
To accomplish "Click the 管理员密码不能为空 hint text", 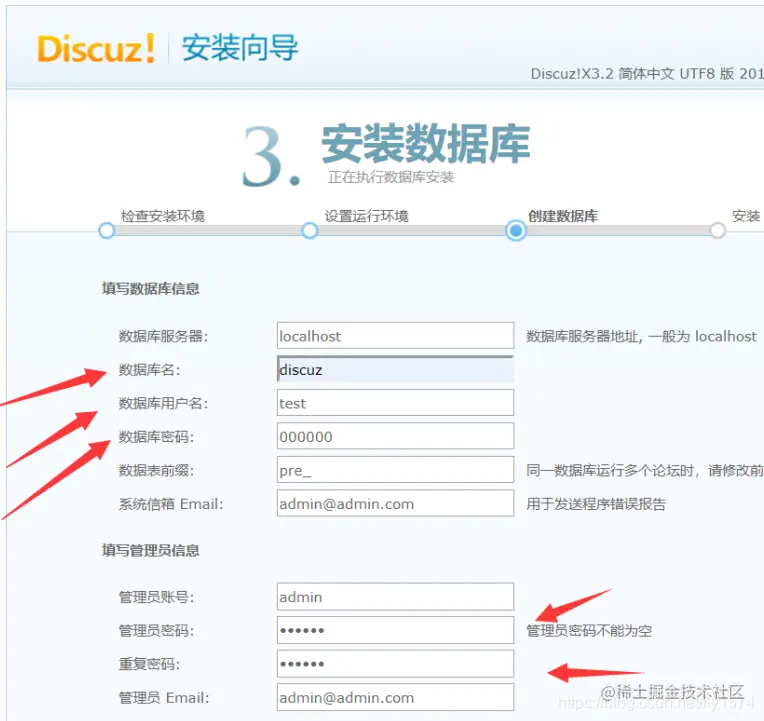I will [589, 631].
